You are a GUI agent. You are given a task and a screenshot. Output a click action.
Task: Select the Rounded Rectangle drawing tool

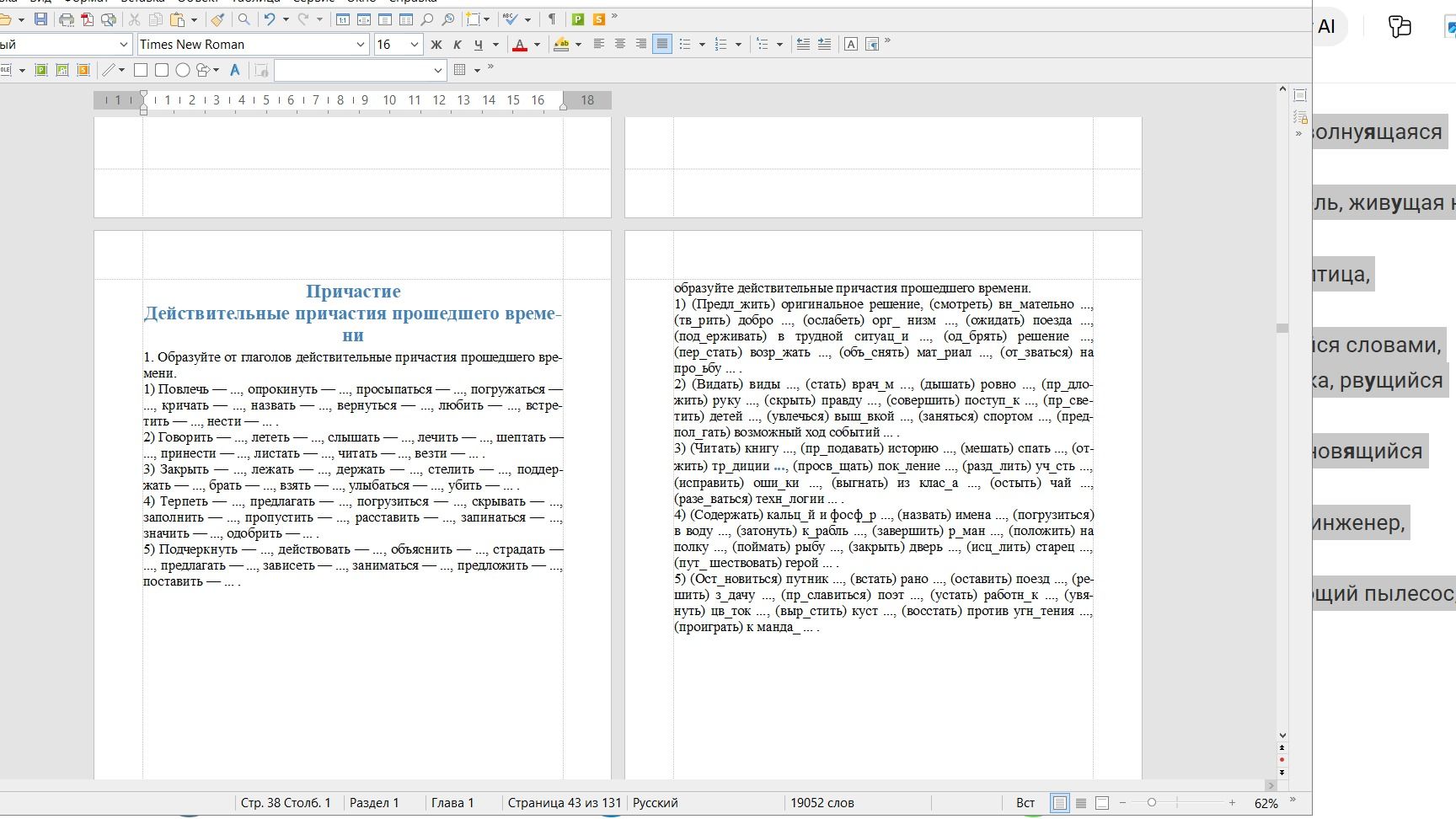tap(162, 70)
